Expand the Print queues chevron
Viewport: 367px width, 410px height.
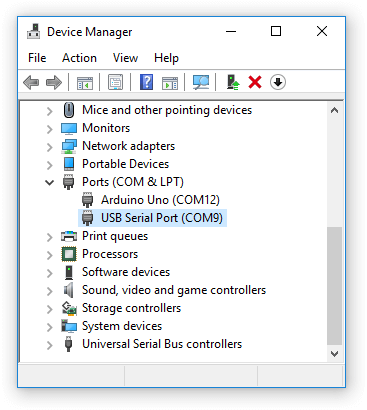pyautogui.click(x=49, y=237)
